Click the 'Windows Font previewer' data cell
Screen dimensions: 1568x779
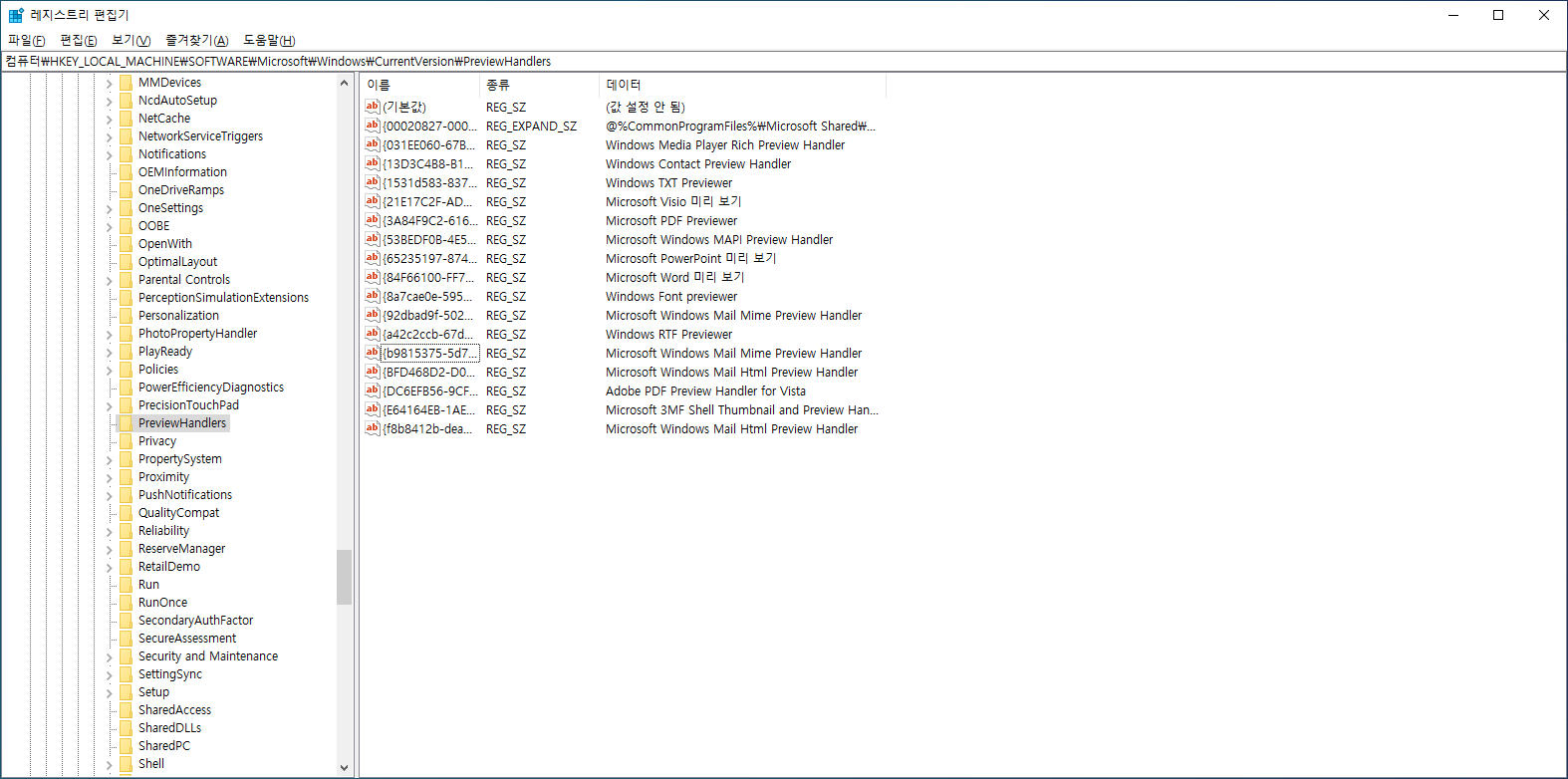pos(671,297)
